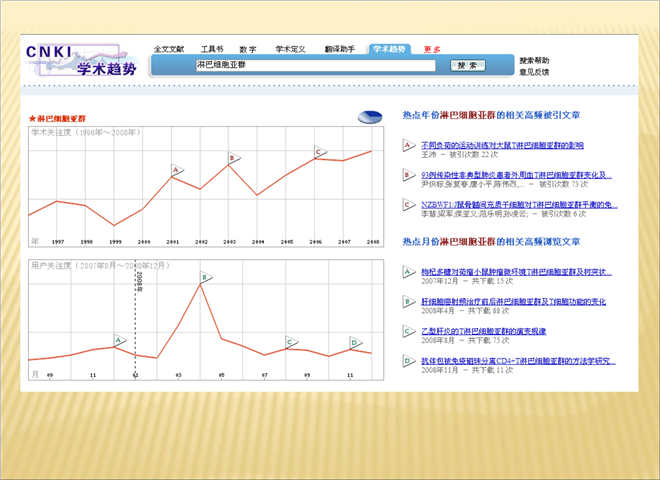Image resolution: width=660 pixels, height=480 pixels.
Task: Click red flag marker C on yearly chart
Action: click(x=319, y=153)
